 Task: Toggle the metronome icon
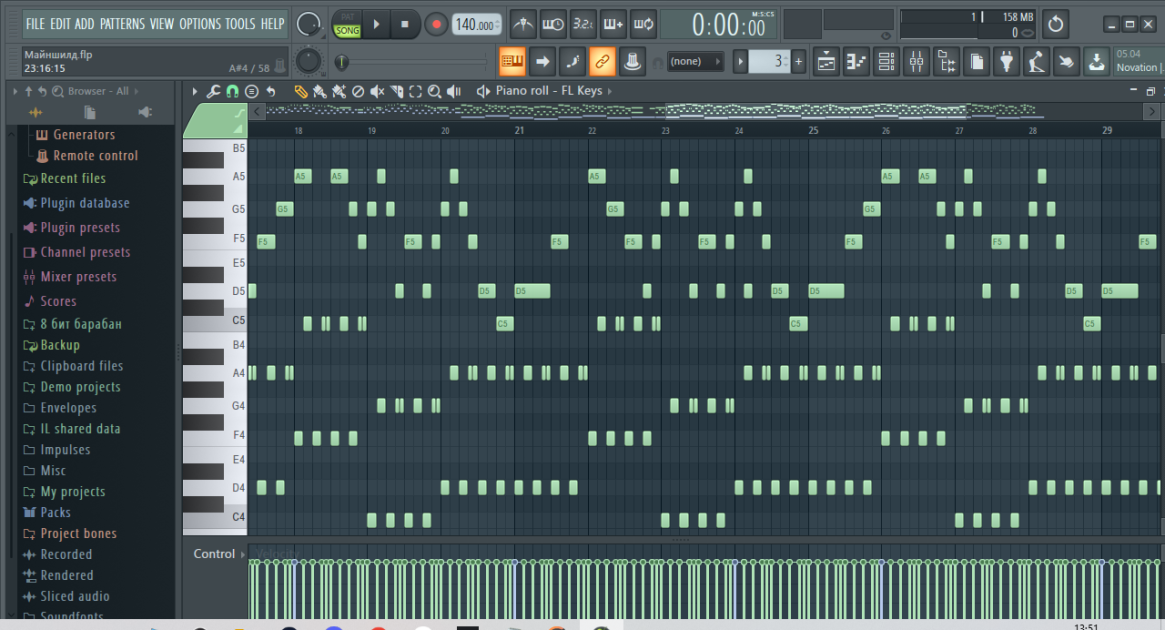pyautogui.click(x=523, y=25)
